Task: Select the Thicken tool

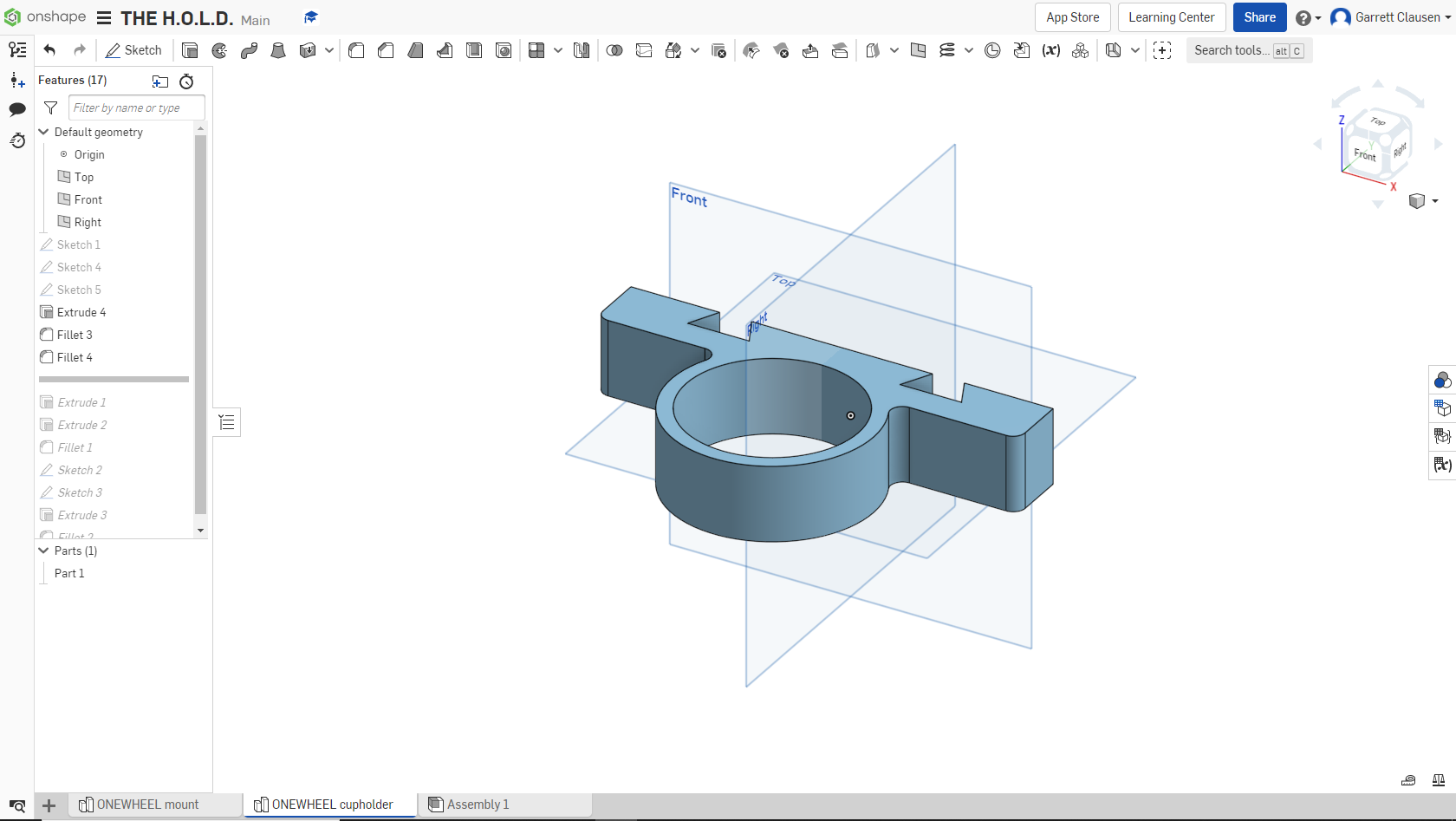Action: [x=307, y=50]
